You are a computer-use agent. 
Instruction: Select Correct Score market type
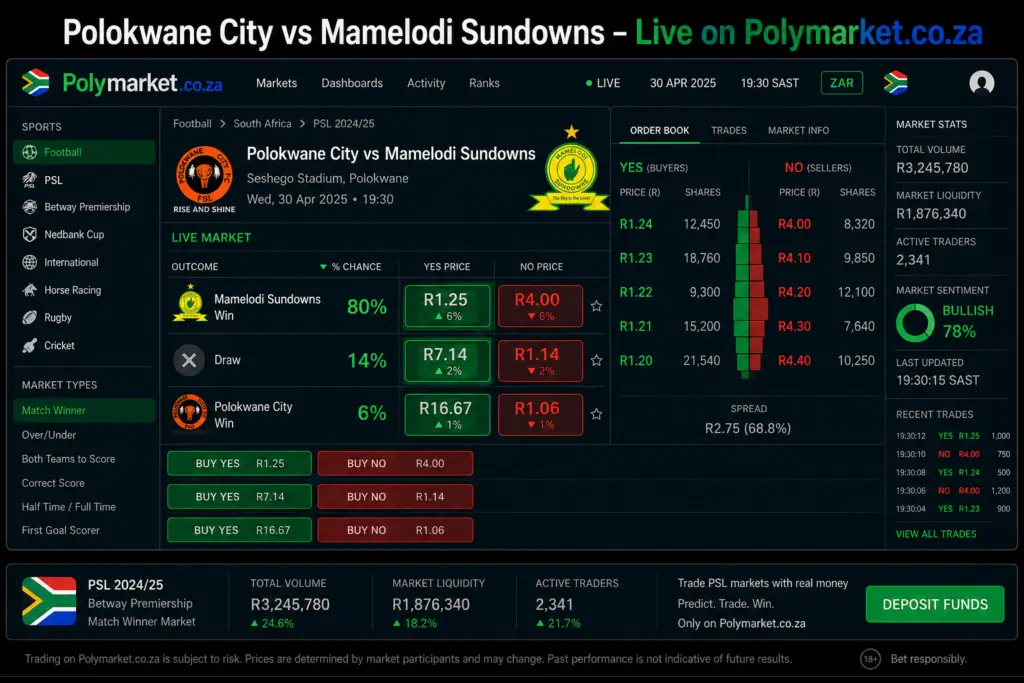53,483
